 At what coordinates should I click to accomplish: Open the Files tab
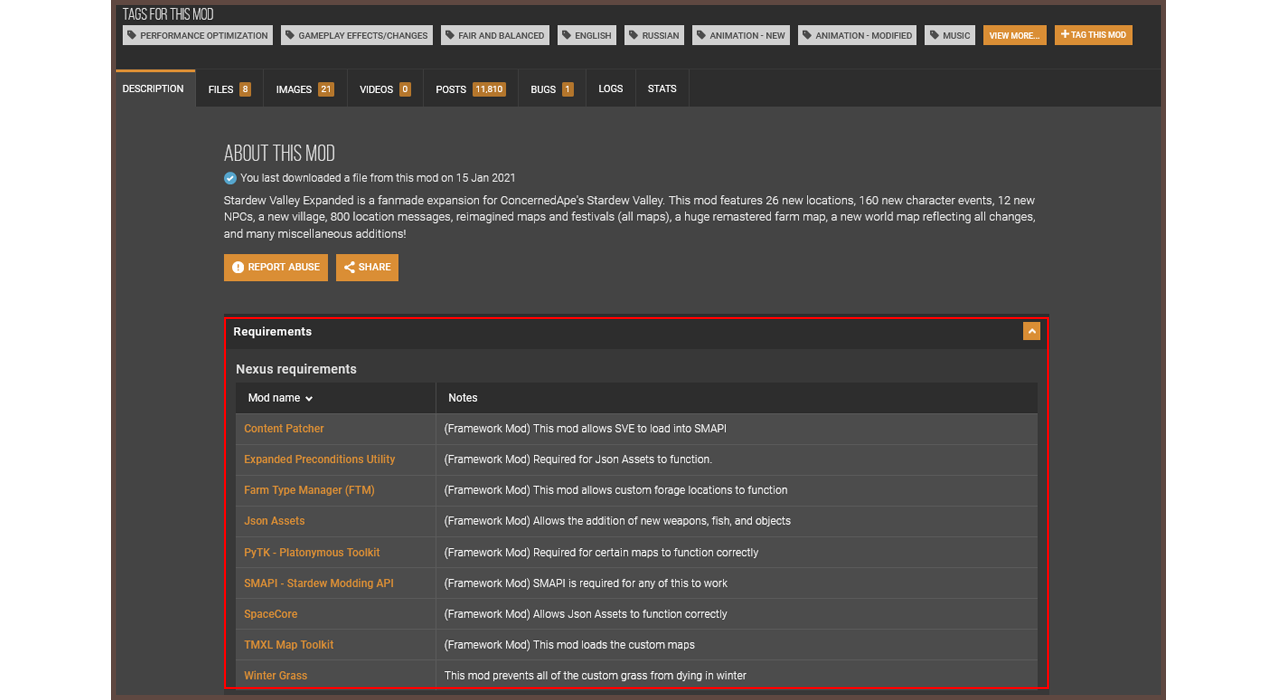click(229, 89)
